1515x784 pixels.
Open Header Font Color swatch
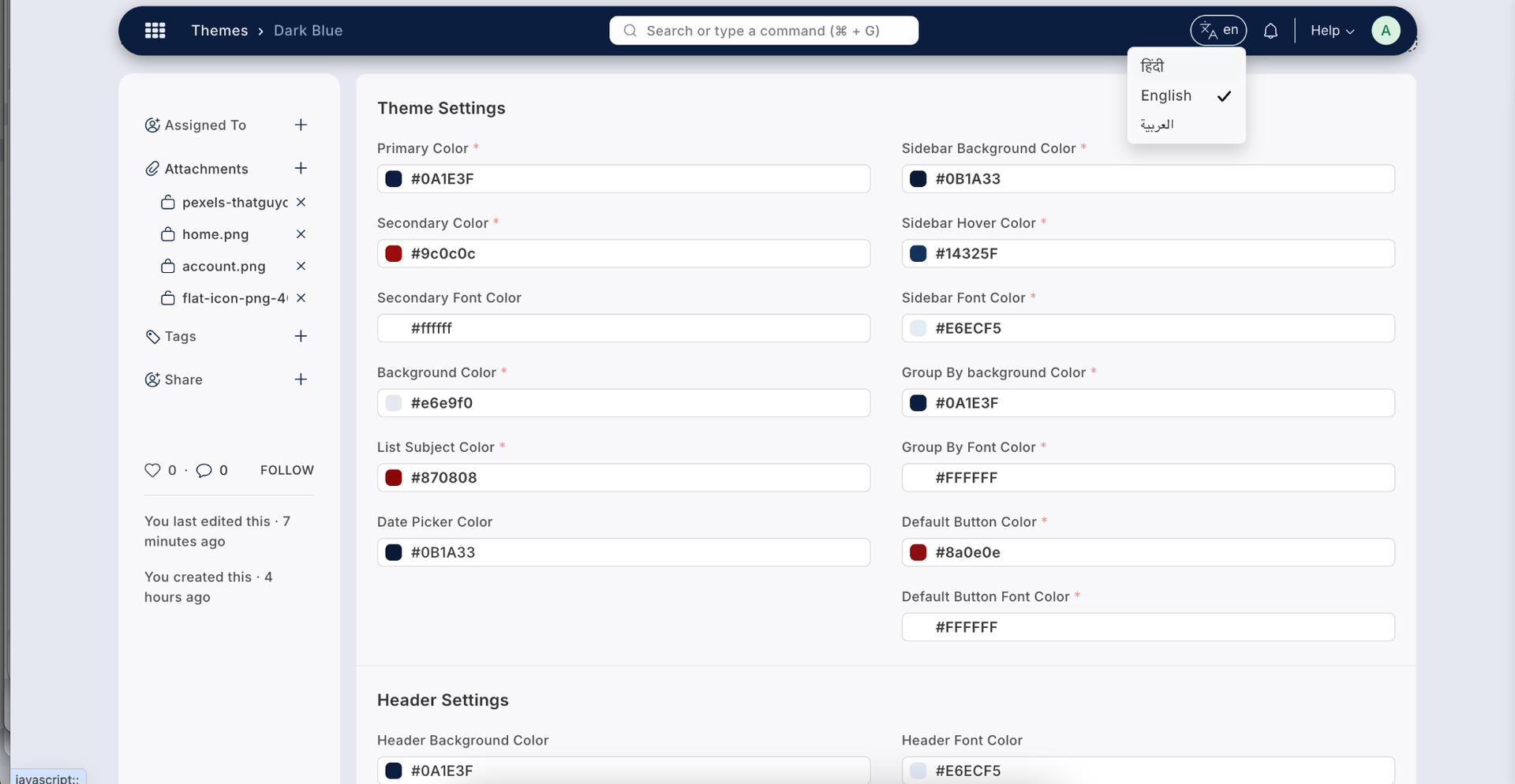(918, 771)
